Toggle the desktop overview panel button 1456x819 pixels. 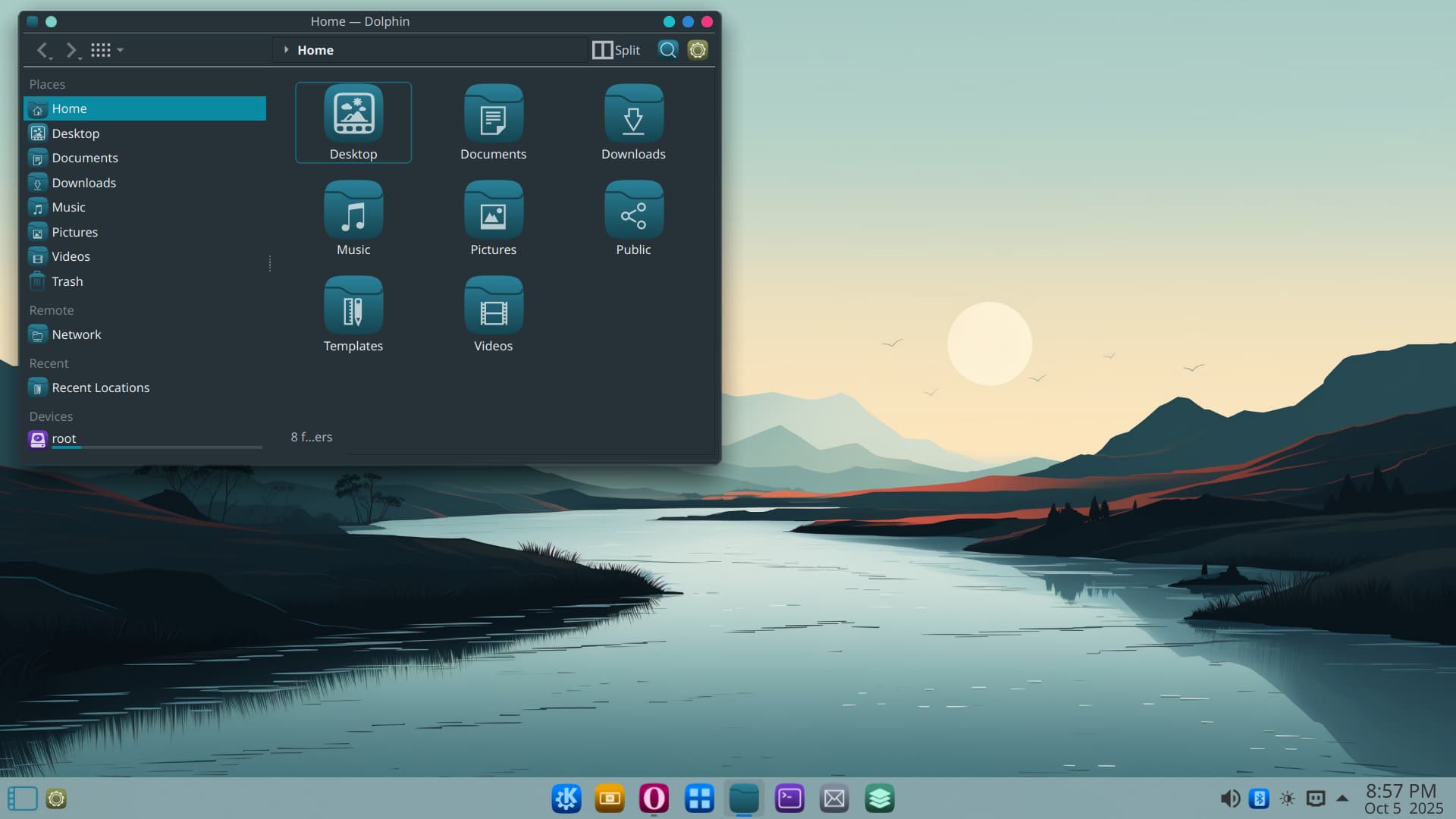[x=22, y=799]
